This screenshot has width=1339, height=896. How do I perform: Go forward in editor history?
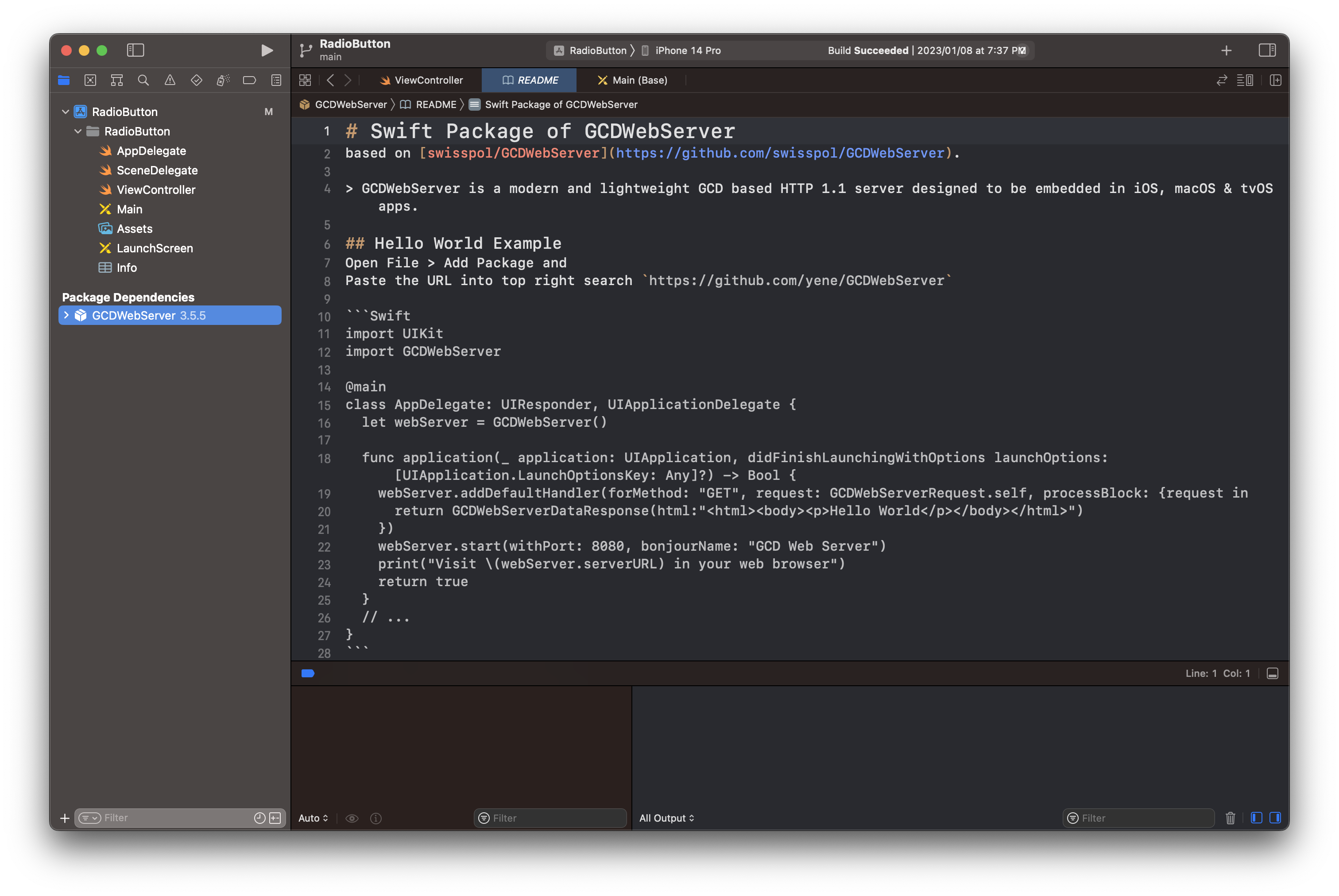click(348, 80)
